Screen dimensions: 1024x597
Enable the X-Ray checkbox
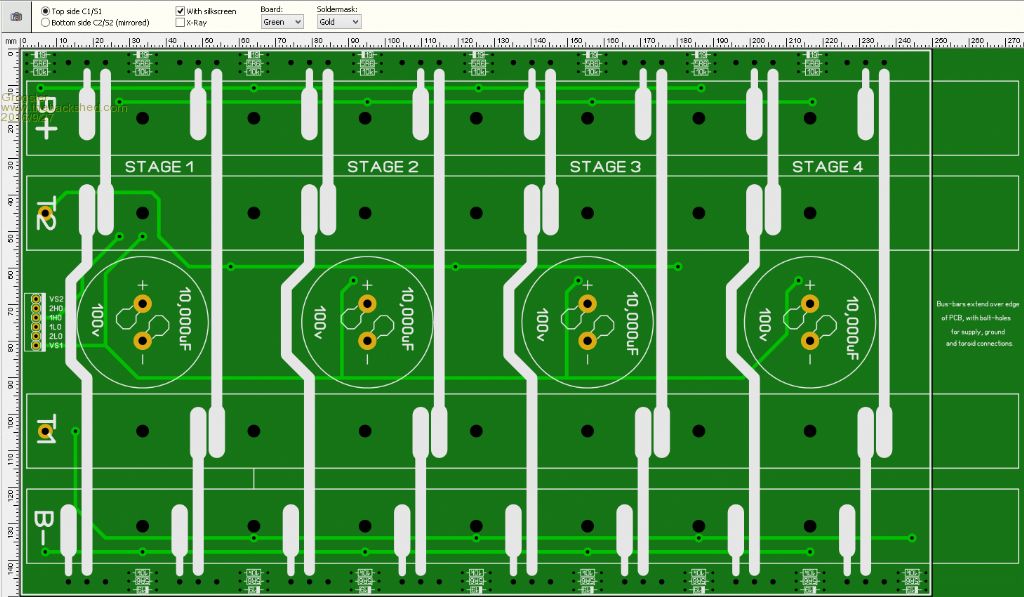pos(180,21)
